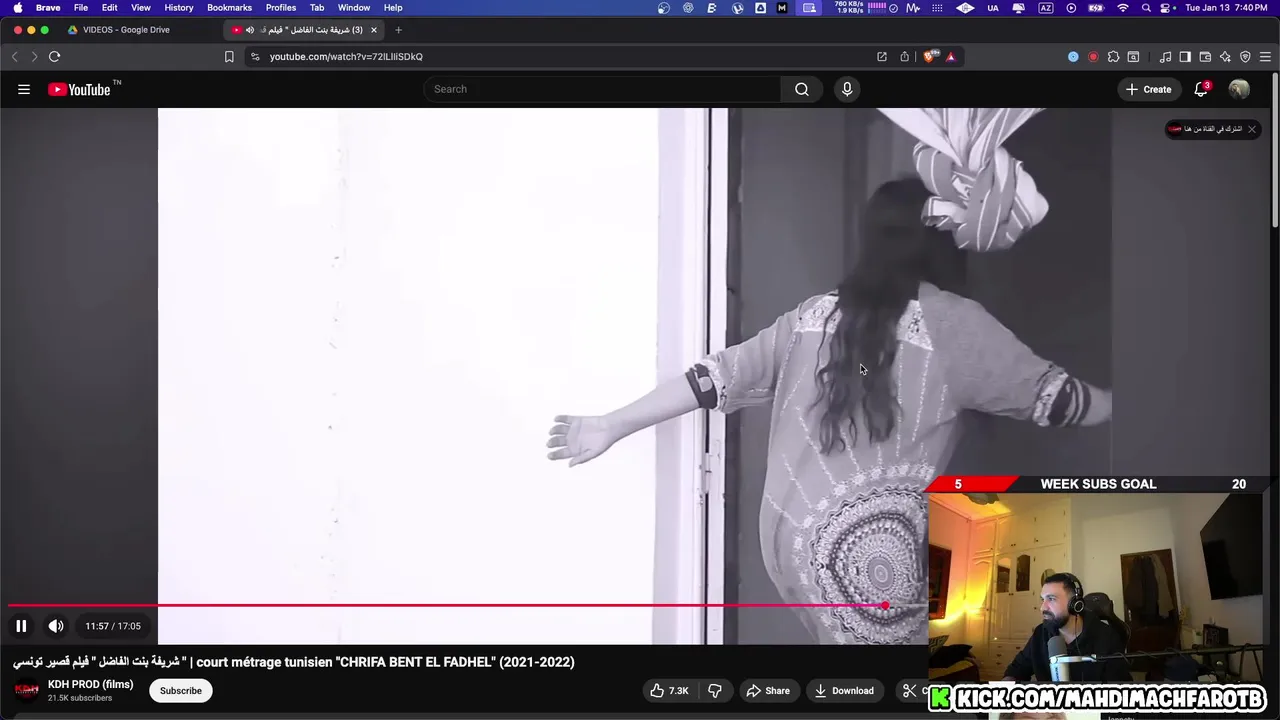Viewport: 1280px width, 720px height.
Task: Open the File menu
Action: [x=81, y=8]
